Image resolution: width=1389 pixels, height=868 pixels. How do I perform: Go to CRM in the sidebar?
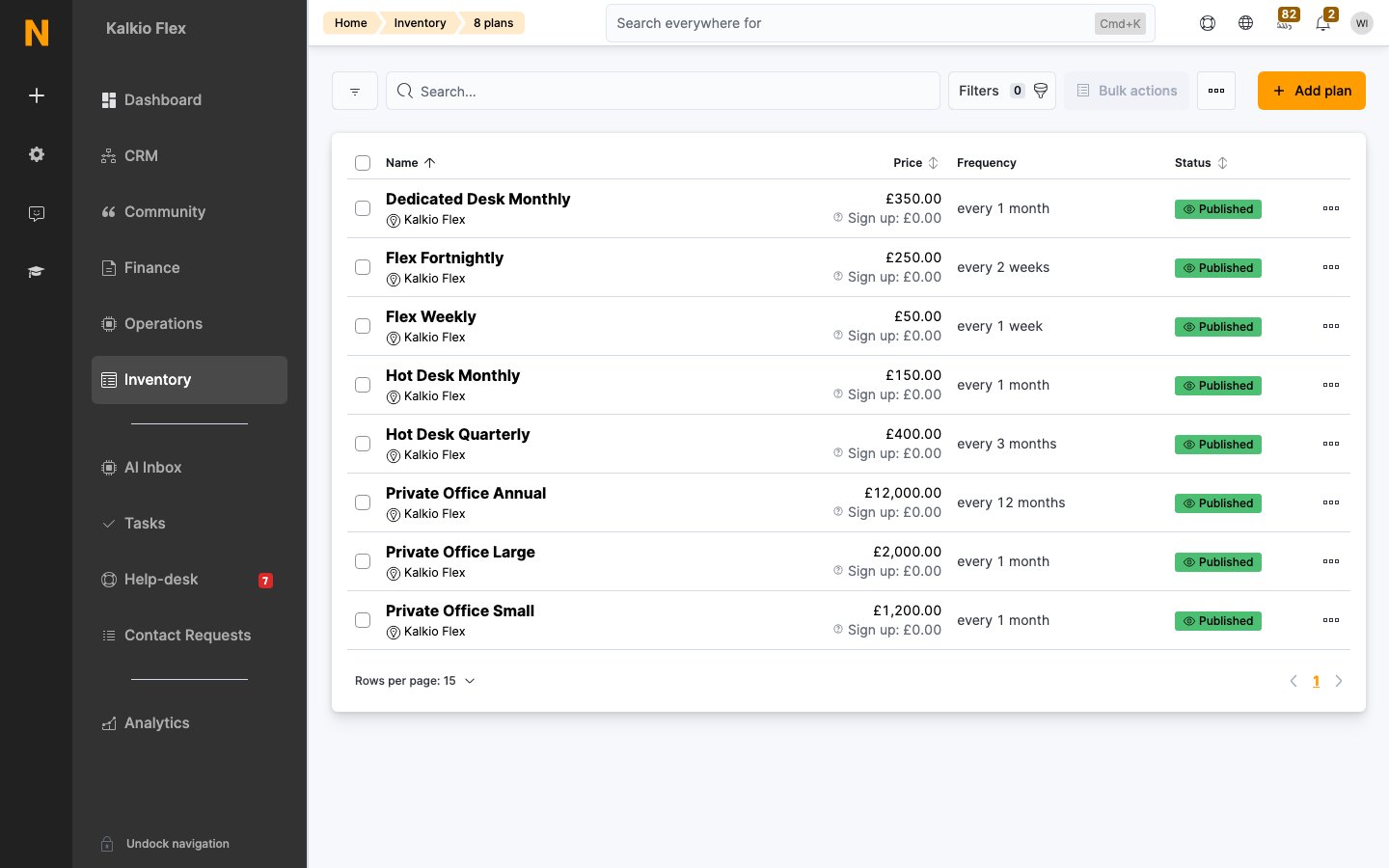[189, 156]
